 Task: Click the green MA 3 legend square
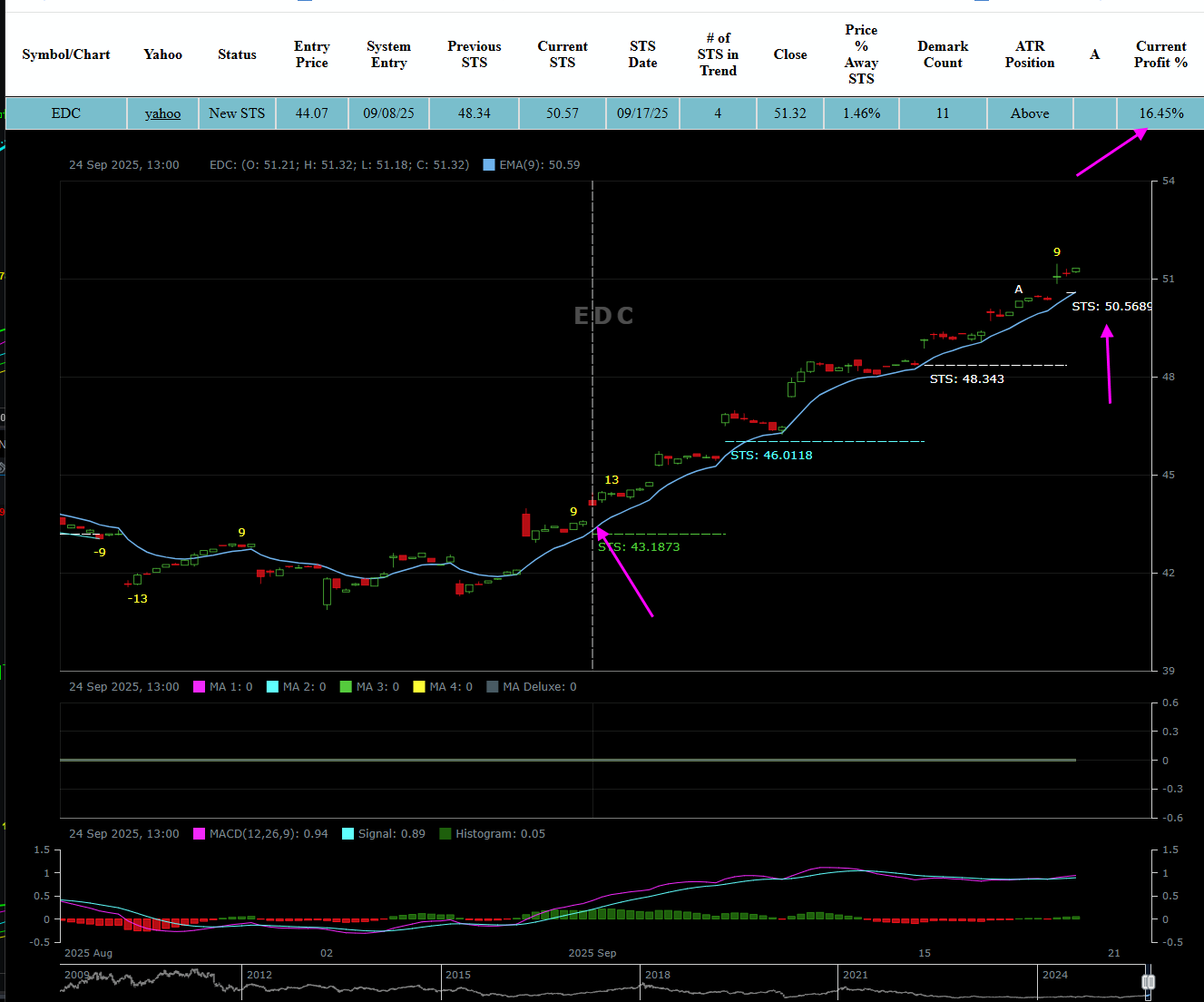pos(346,687)
